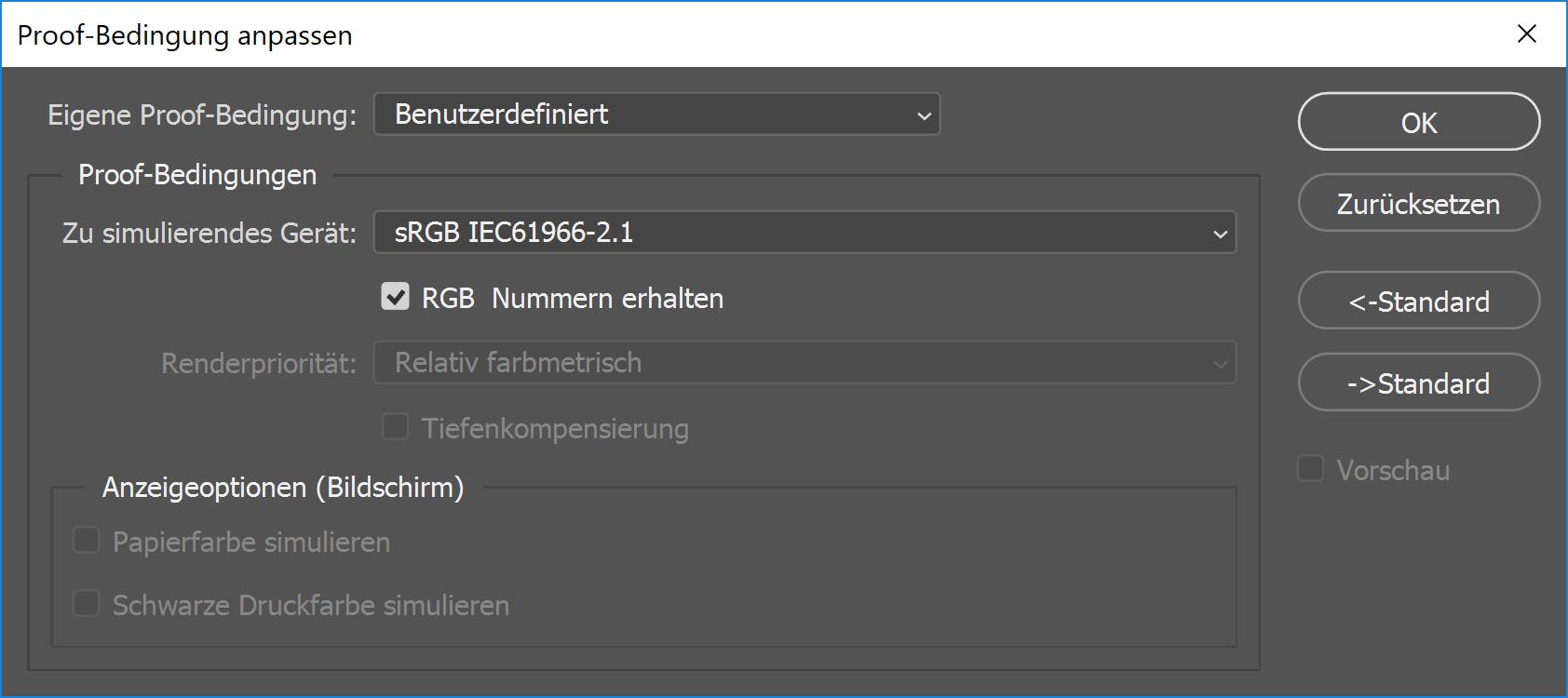This screenshot has height=698, width=1568.
Task: Click the Zurücksetzen button
Action: pyautogui.click(x=1419, y=203)
